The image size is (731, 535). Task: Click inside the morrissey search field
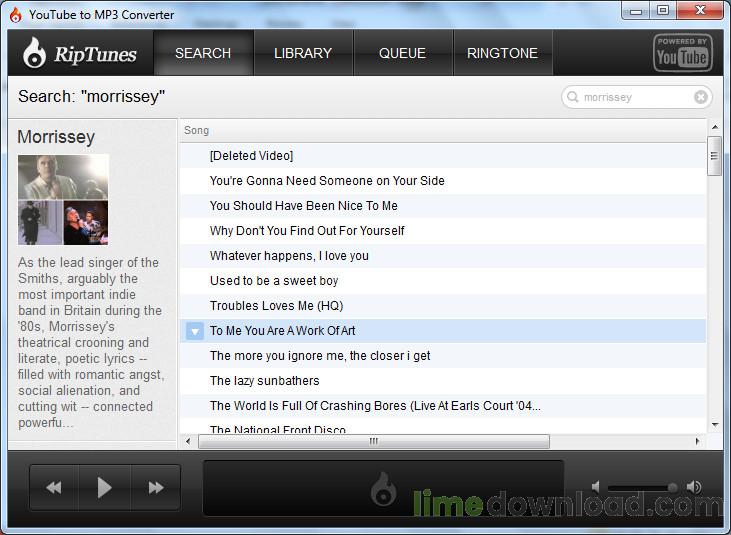636,97
